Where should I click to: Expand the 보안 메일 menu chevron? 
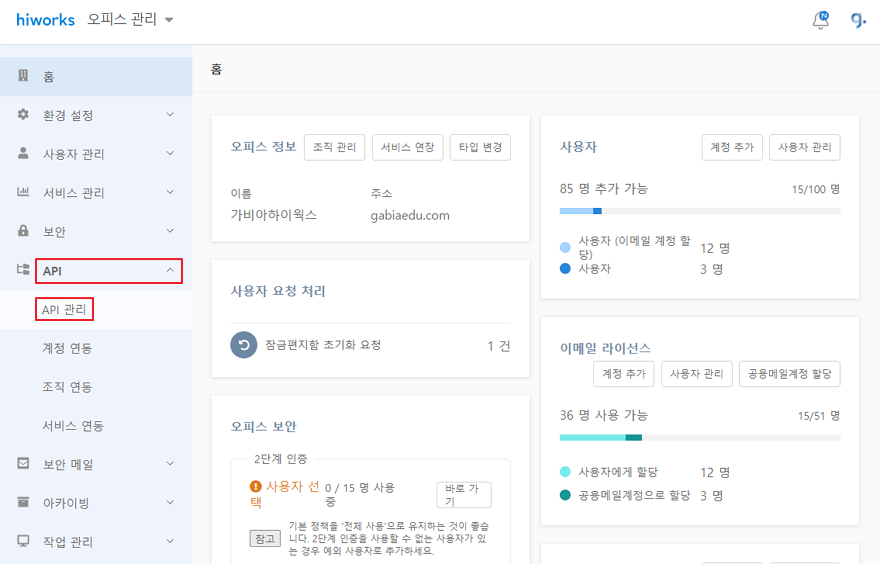(x=170, y=464)
